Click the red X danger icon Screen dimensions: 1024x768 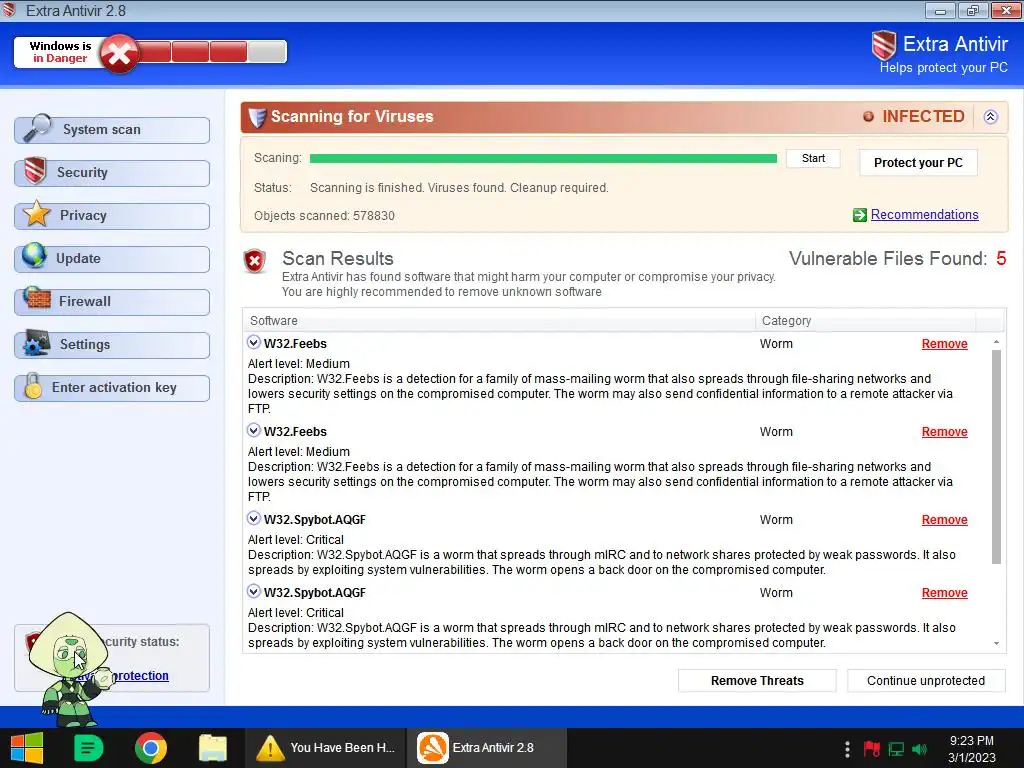point(119,54)
